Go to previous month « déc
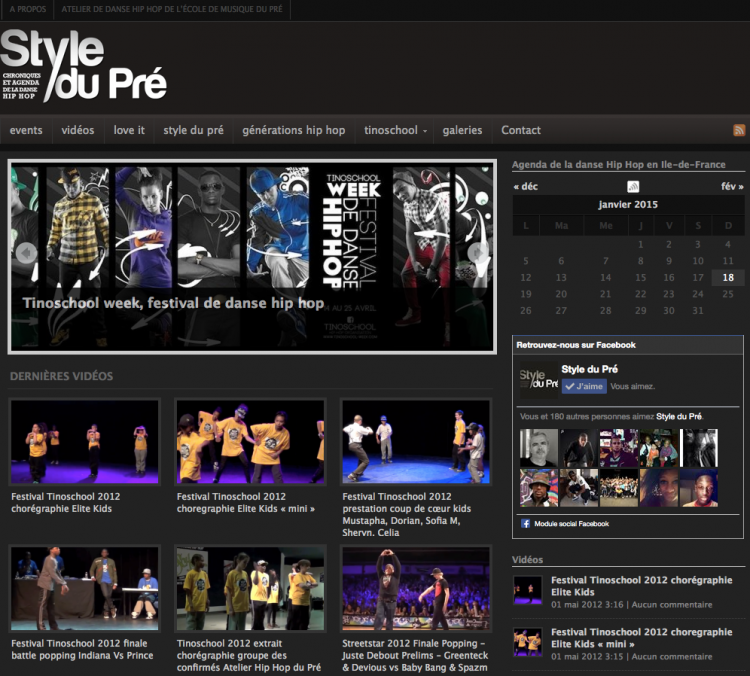This screenshot has width=750, height=676. point(526,186)
